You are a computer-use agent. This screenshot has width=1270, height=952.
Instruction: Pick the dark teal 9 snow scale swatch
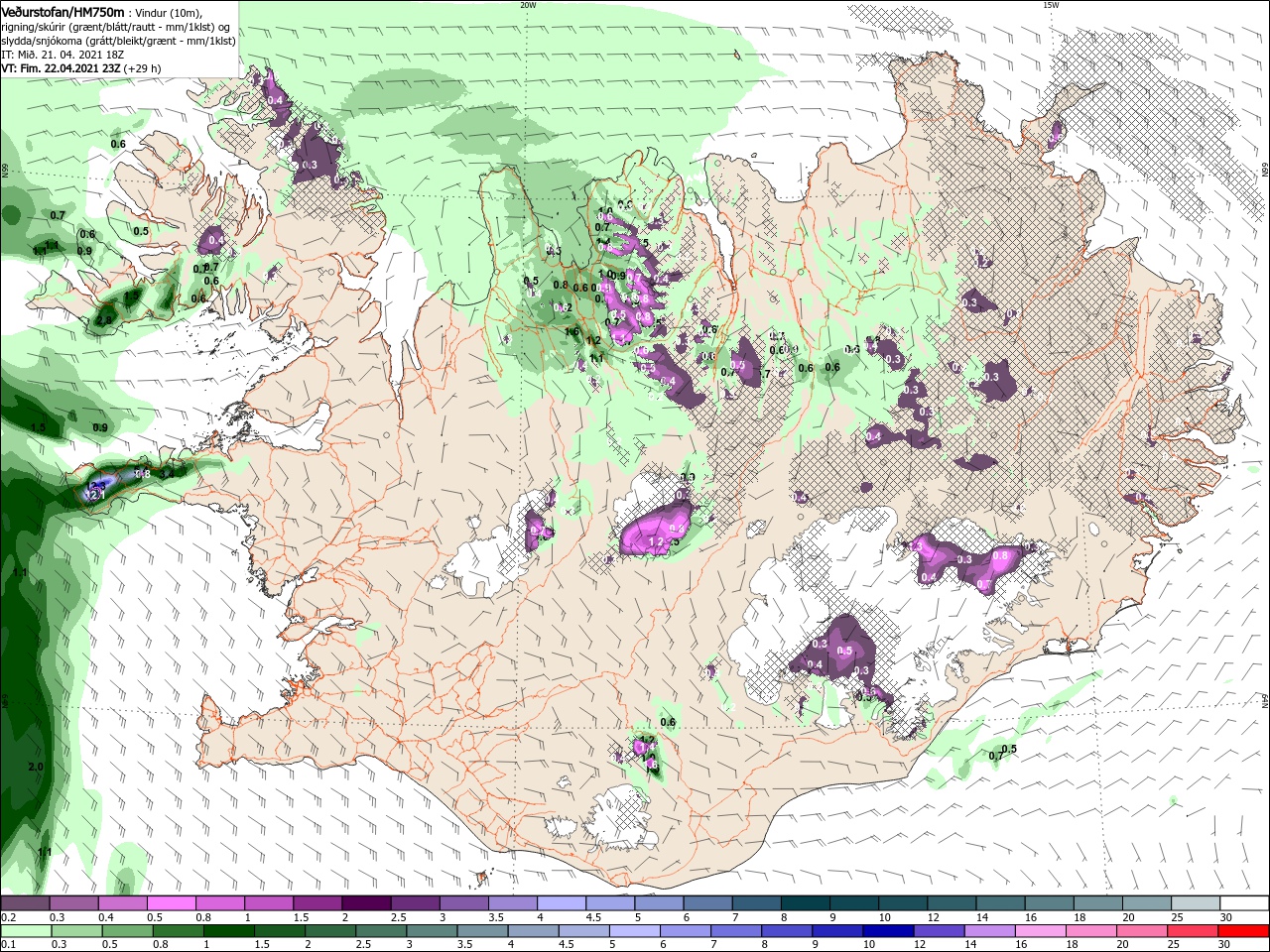[853, 903]
